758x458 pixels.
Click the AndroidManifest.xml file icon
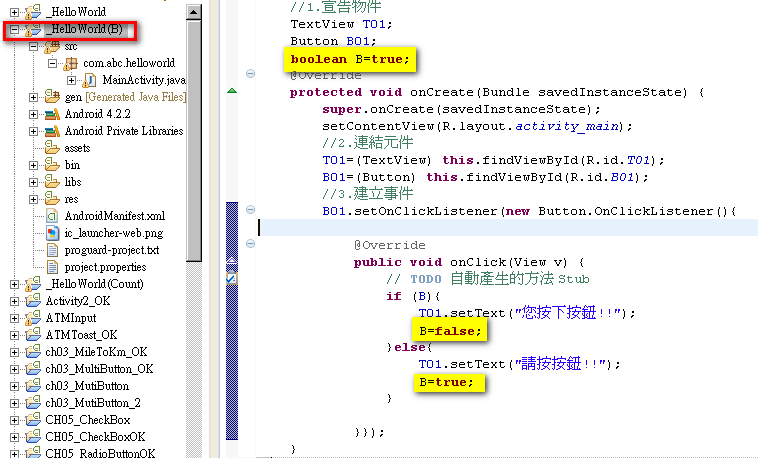52,216
